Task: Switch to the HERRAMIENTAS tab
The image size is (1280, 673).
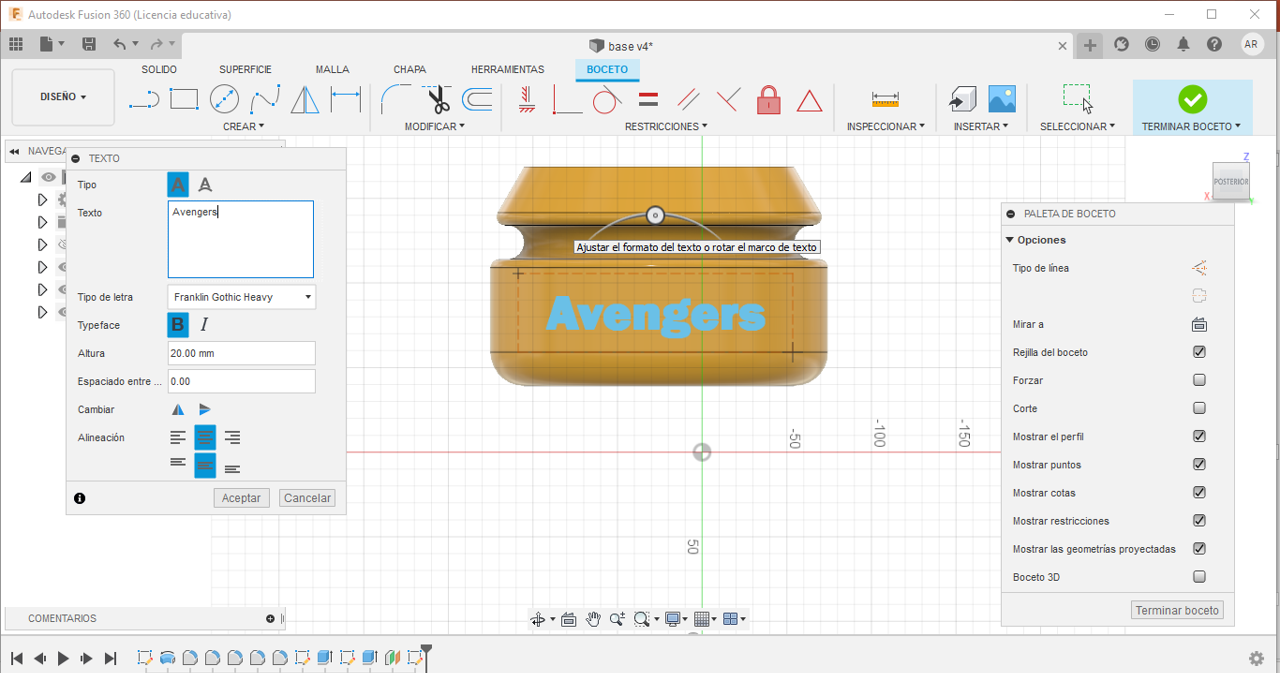Action: click(x=507, y=70)
